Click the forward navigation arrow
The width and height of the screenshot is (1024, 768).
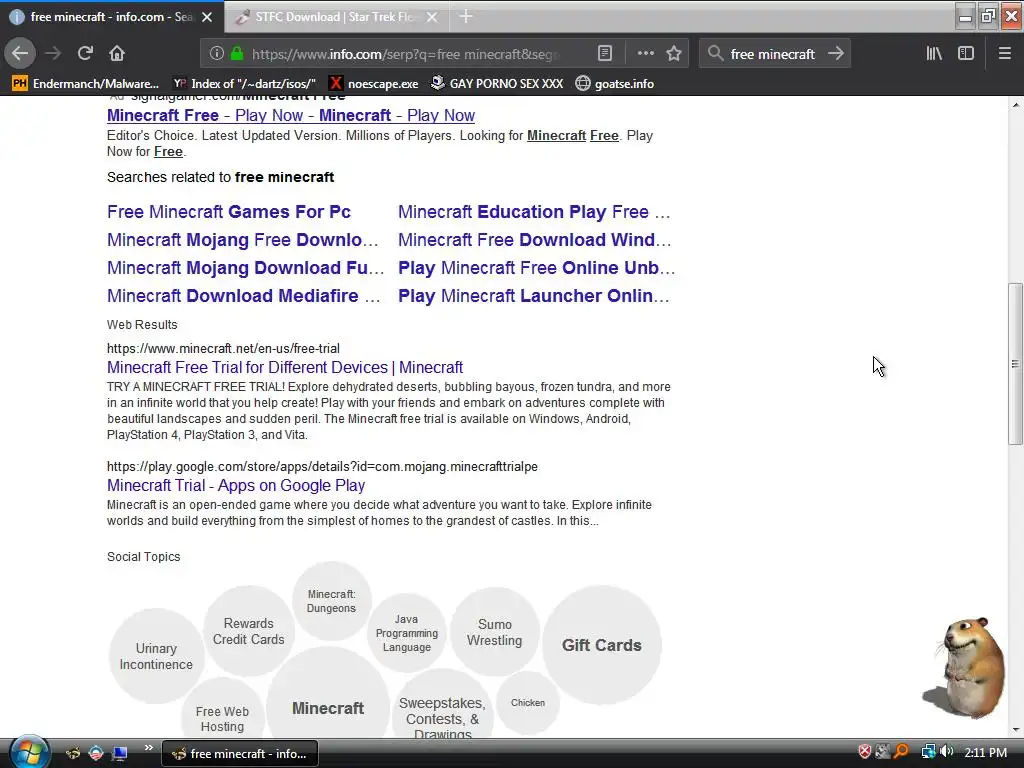pyautogui.click(x=53, y=54)
